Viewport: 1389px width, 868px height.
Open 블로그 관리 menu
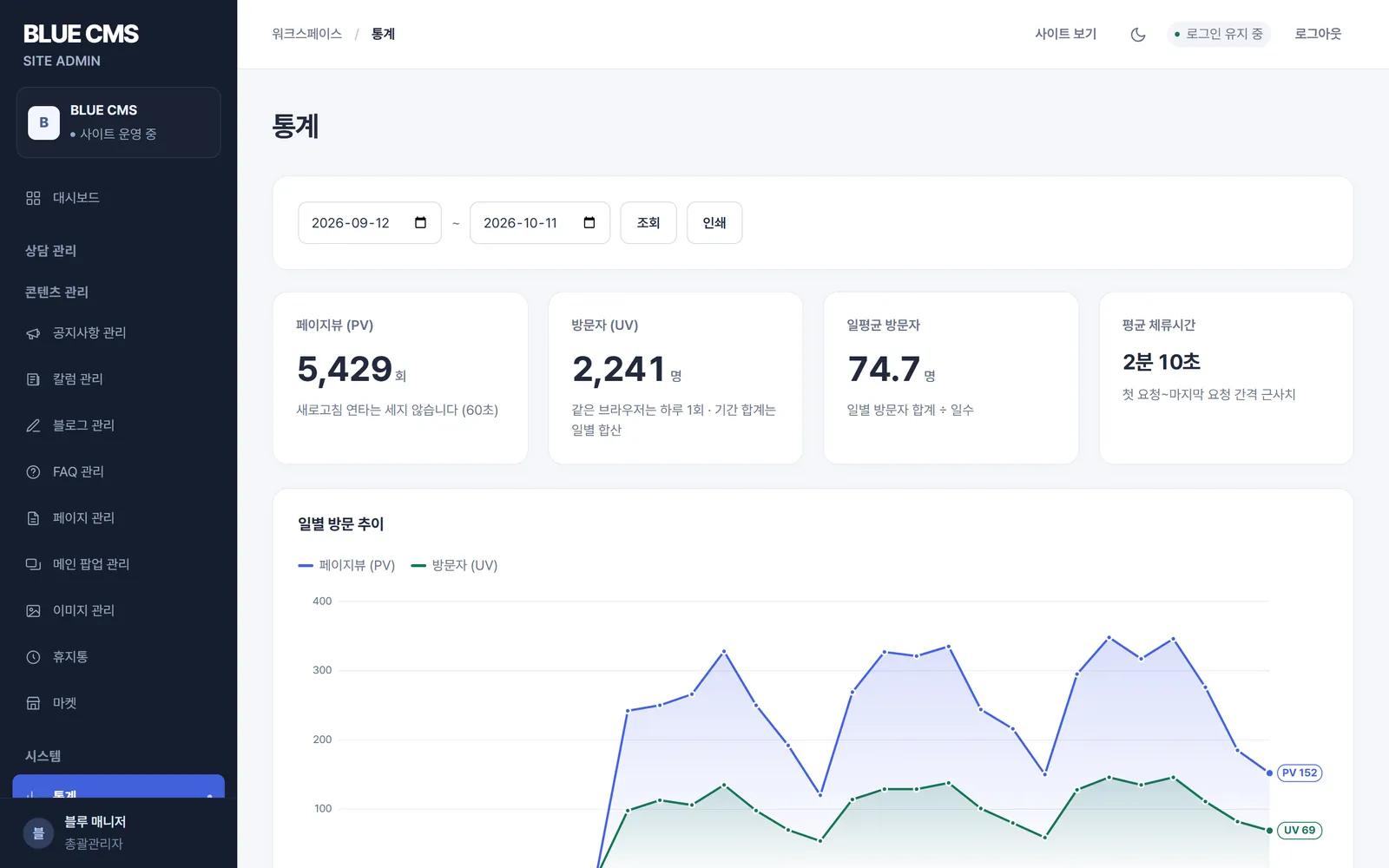pyautogui.click(x=118, y=425)
